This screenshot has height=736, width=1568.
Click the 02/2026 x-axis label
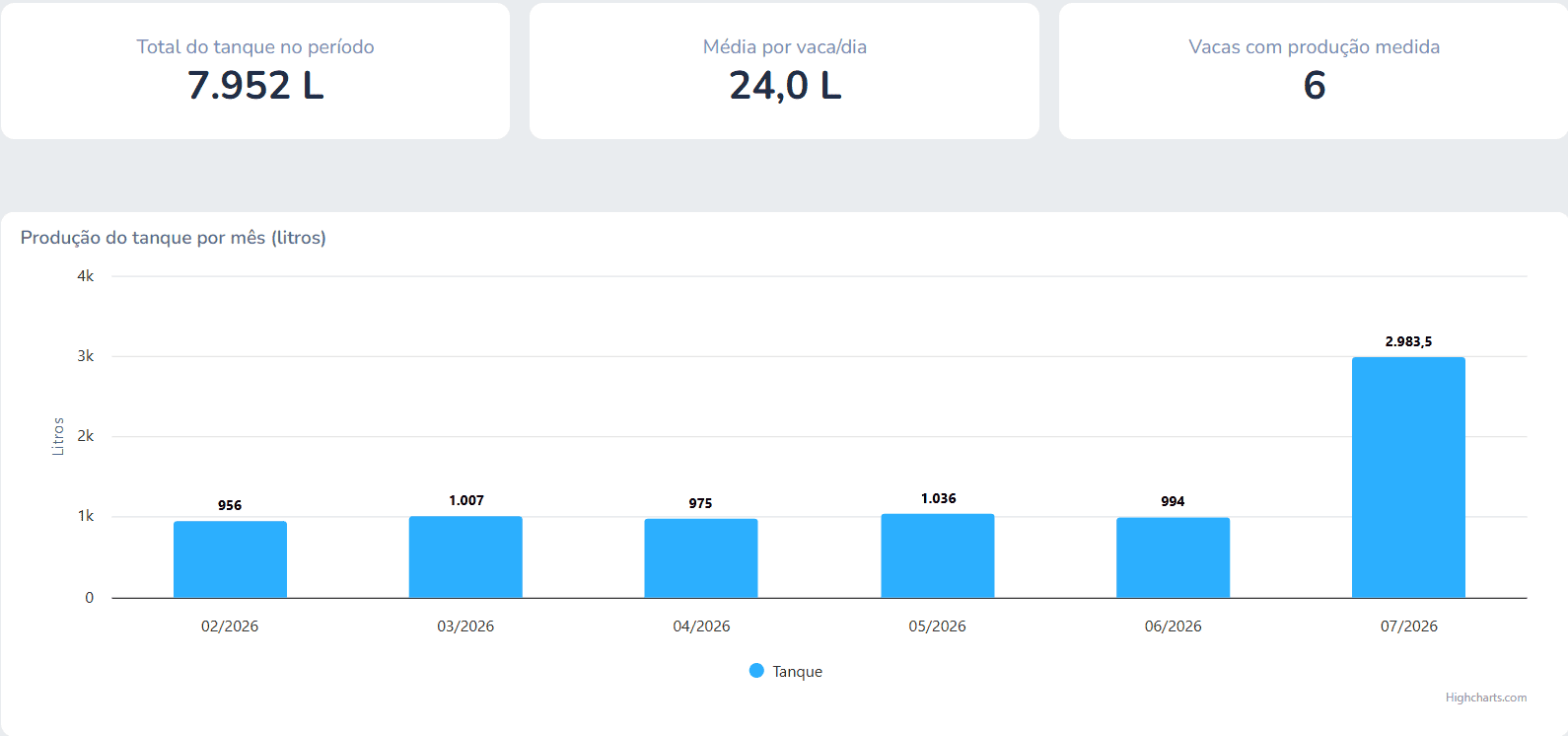[230, 626]
